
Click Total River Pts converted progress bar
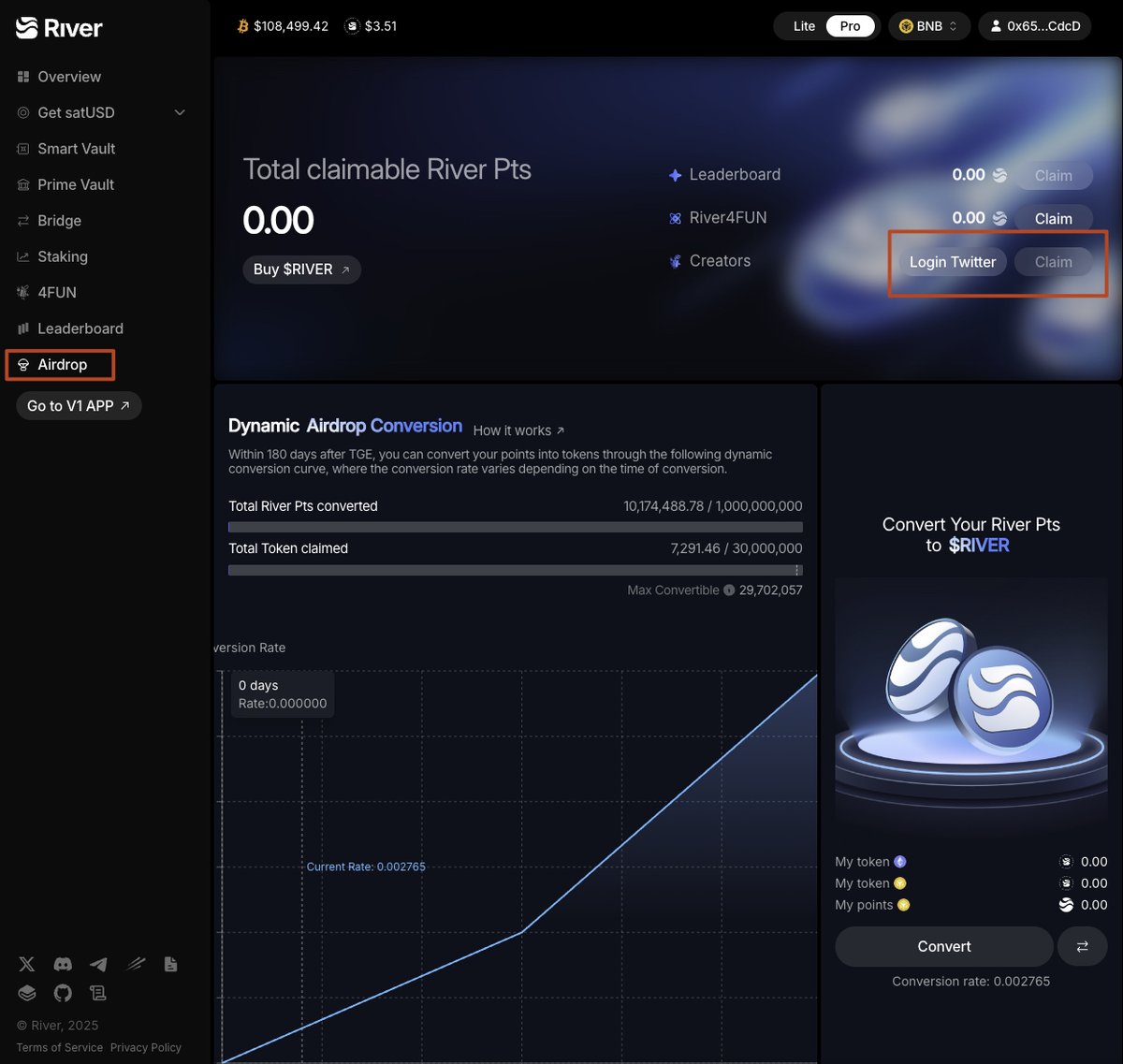pyautogui.click(x=516, y=527)
